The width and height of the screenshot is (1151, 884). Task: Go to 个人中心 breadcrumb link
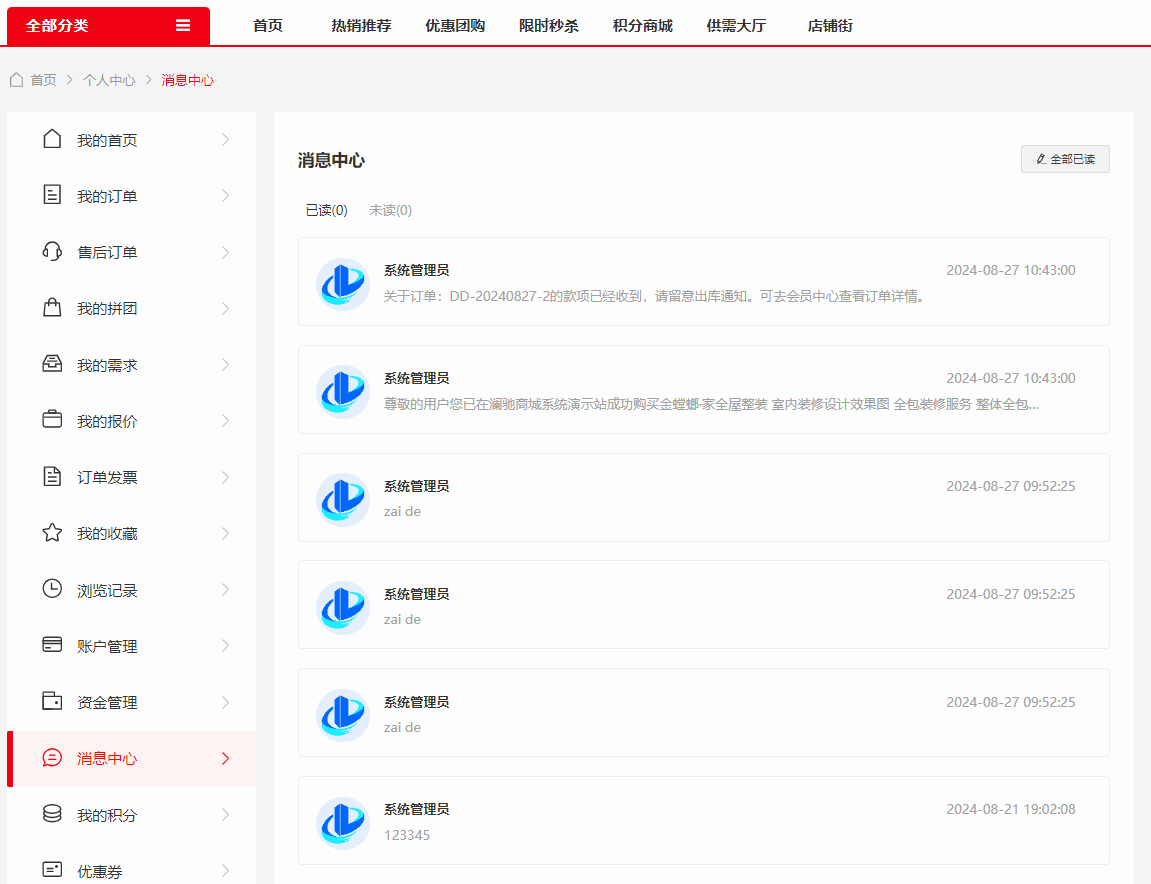coord(109,80)
